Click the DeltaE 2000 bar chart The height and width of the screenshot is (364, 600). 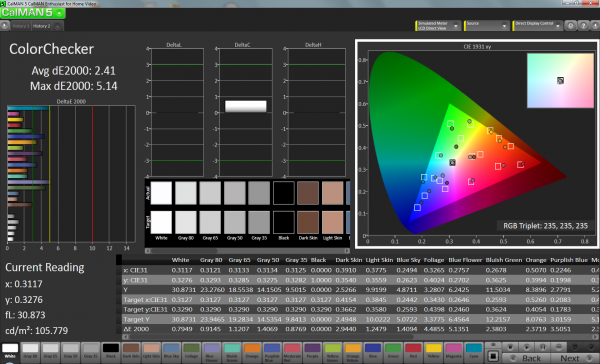tap(71, 173)
